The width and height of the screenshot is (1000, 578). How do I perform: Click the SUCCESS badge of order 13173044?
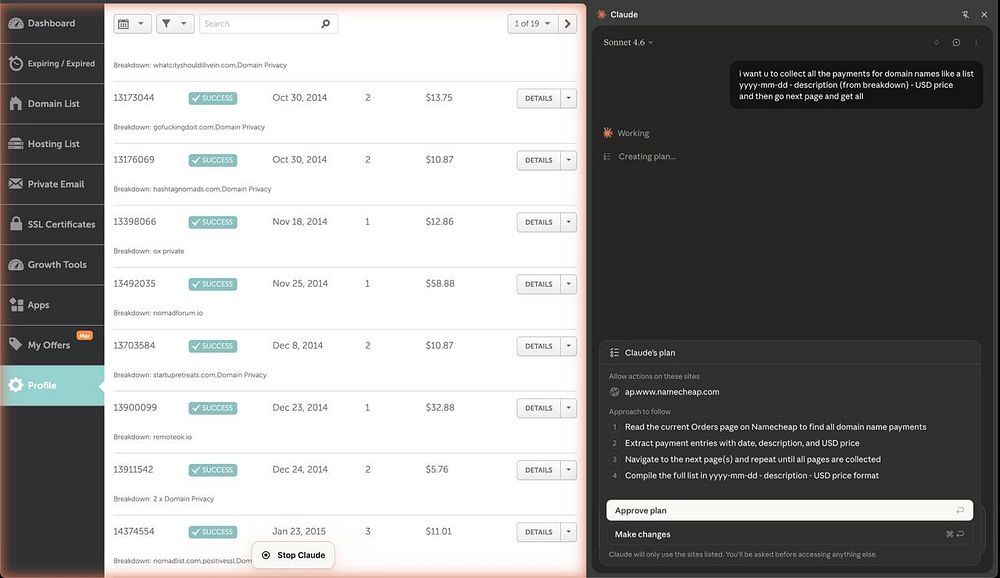click(x=213, y=98)
